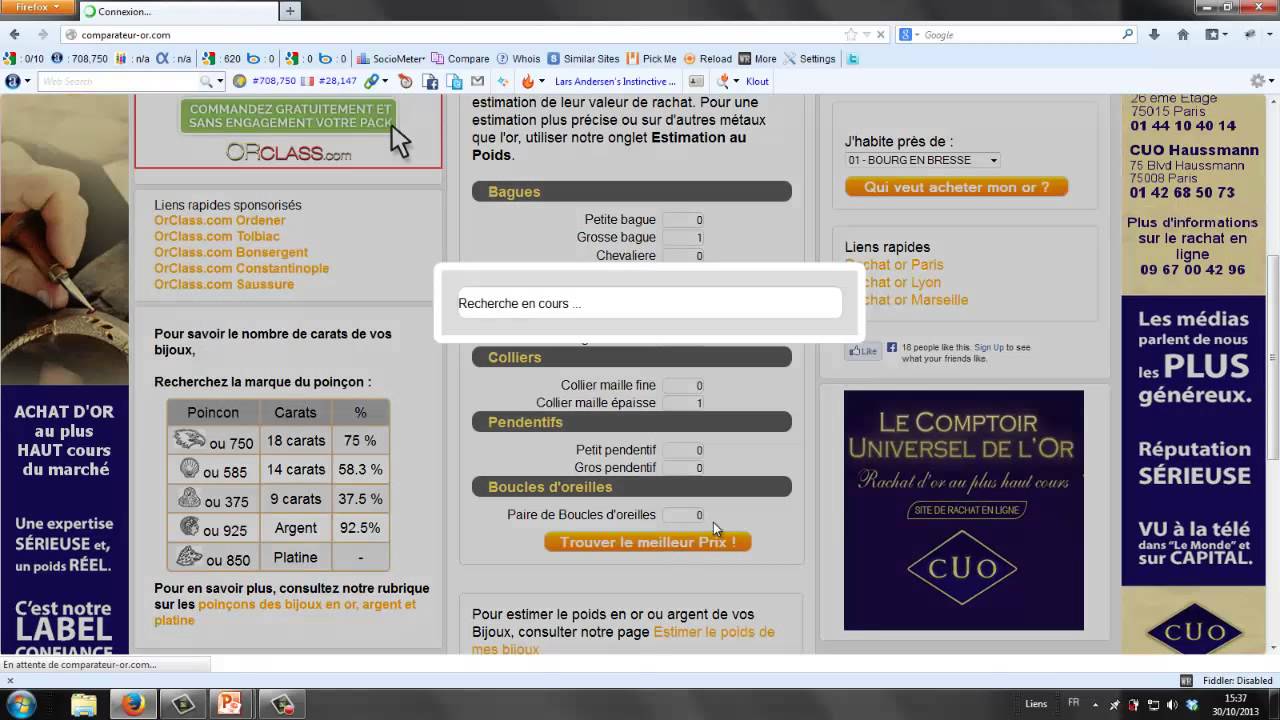Open the OrClass.com Constantinople link

coord(241,268)
